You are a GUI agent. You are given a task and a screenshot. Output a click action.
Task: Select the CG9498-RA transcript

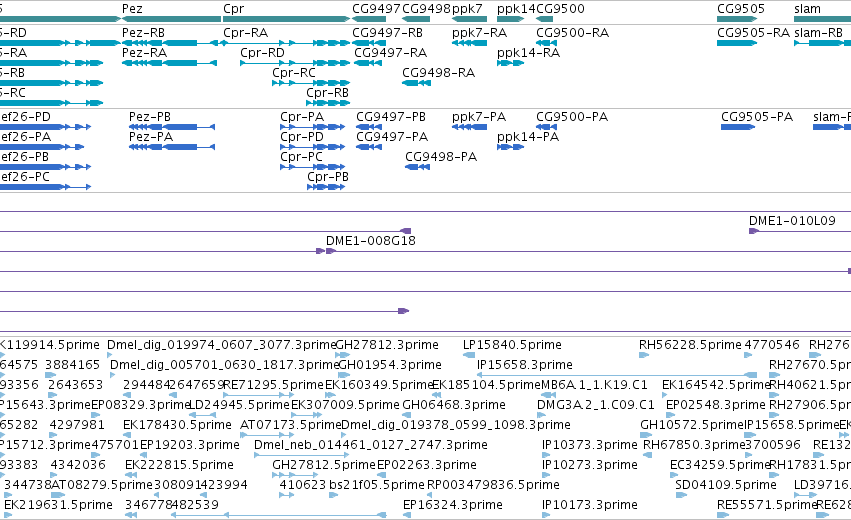pyautogui.click(x=416, y=83)
